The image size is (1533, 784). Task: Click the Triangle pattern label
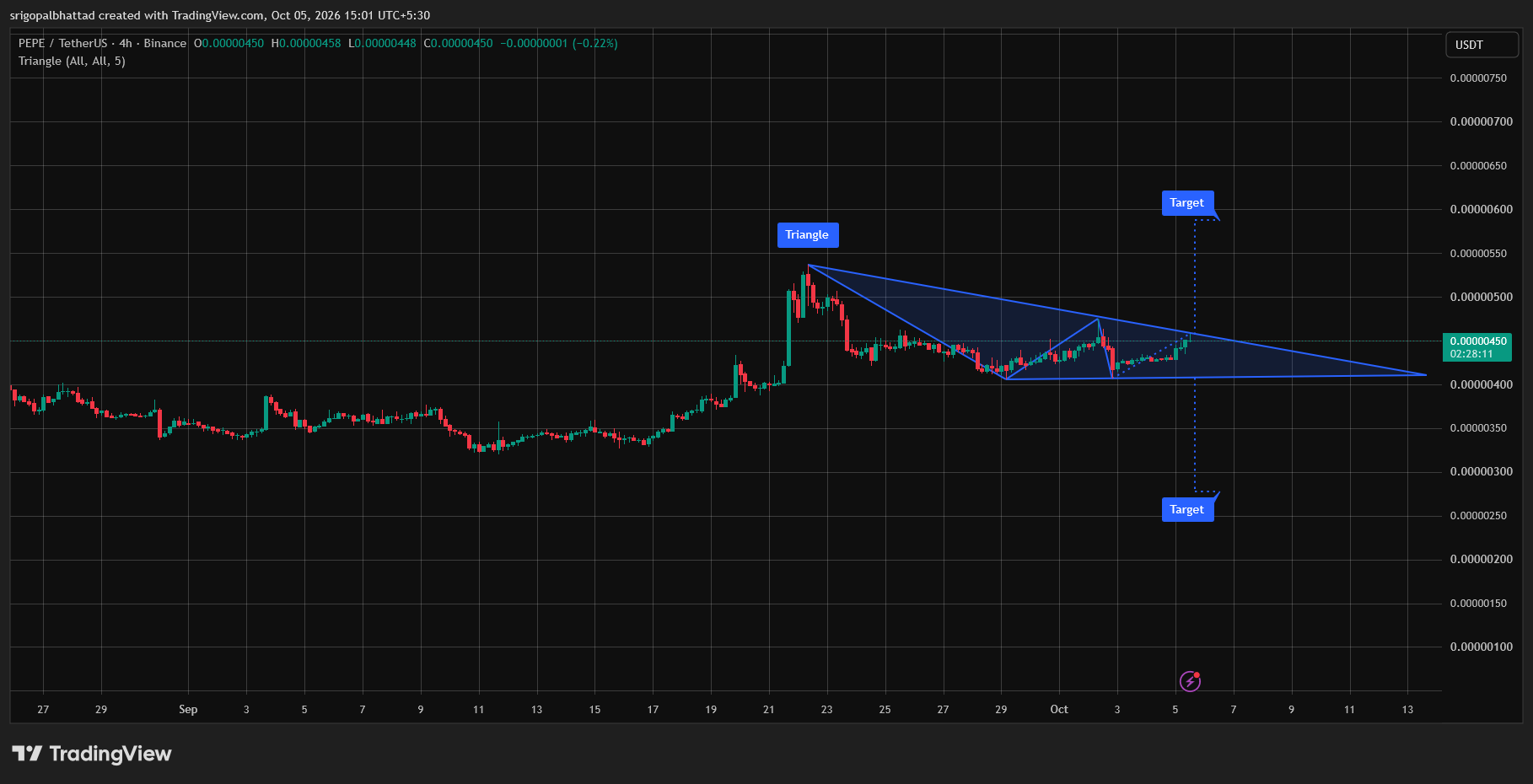pos(807,234)
